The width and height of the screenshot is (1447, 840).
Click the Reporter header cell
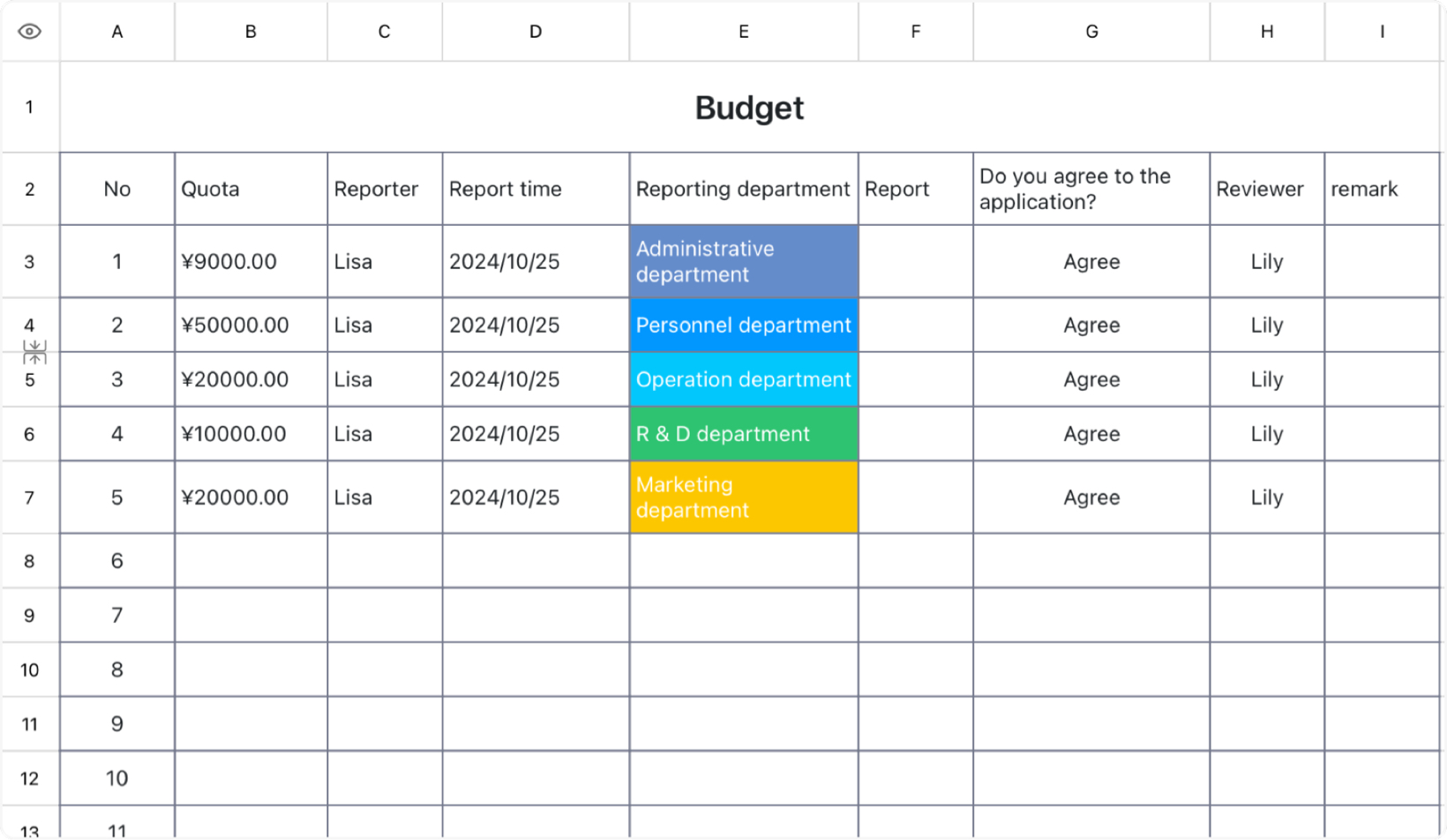pyautogui.click(x=385, y=189)
